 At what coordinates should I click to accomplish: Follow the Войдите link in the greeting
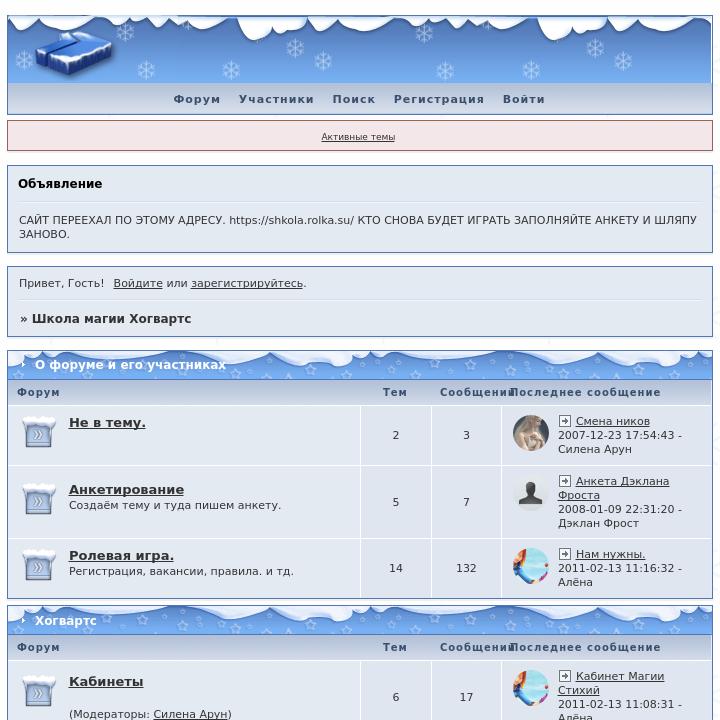(138, 283)
